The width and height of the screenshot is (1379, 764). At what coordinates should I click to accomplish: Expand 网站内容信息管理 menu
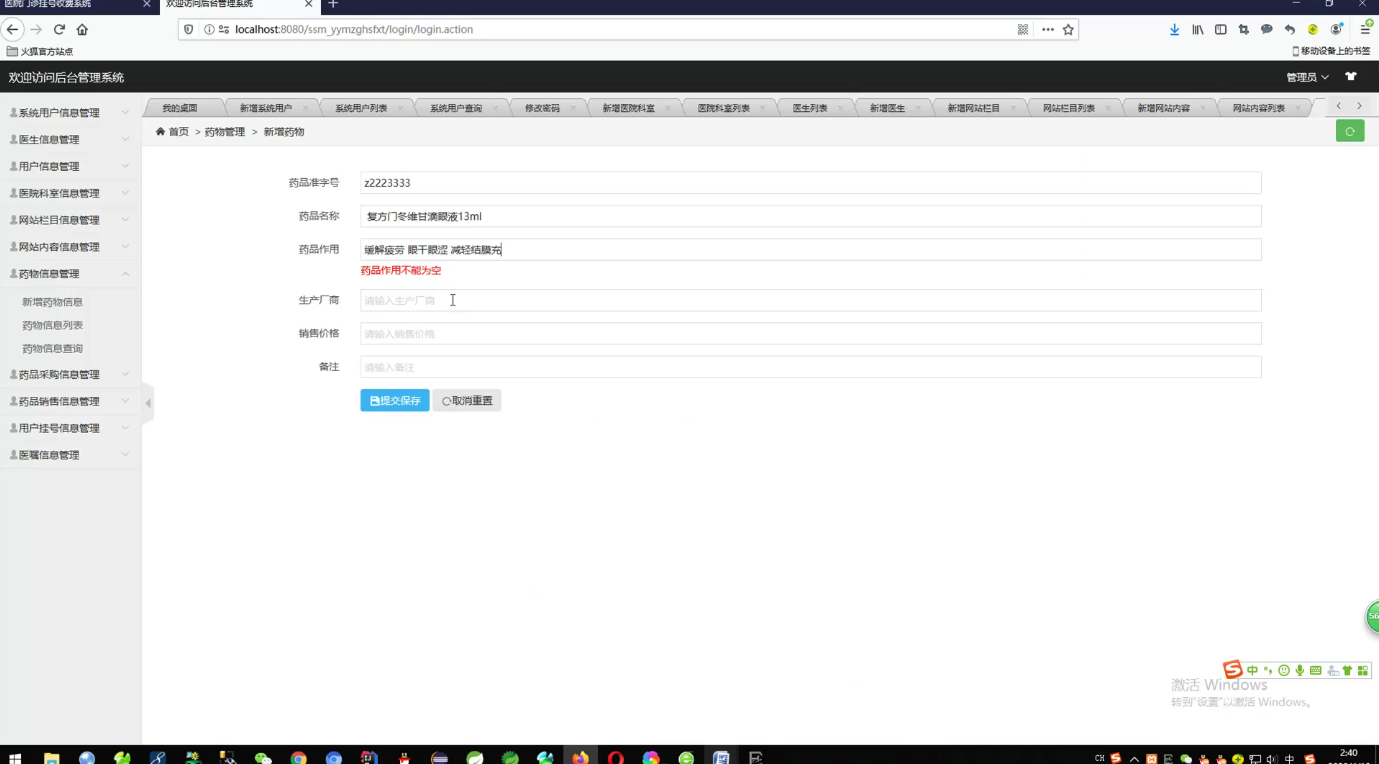pos(70,247)
